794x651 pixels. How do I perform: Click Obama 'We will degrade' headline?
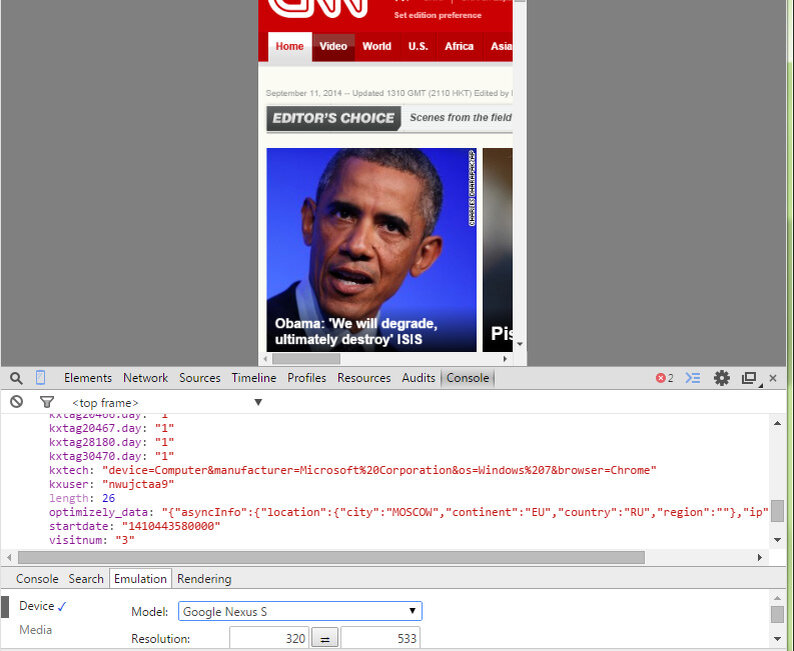coord(356,332)
